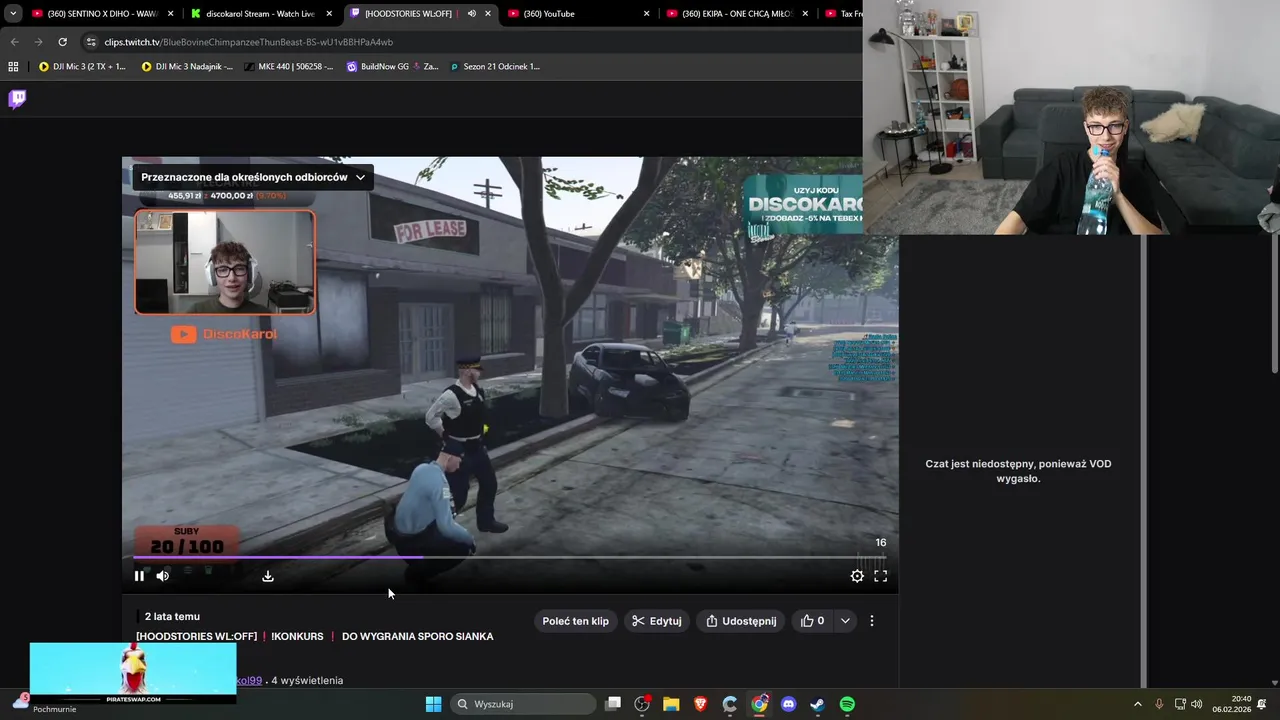Go forward with the browser forward arrow
Viewport: 1280px width, 720px height.
[x=38, y=42]
